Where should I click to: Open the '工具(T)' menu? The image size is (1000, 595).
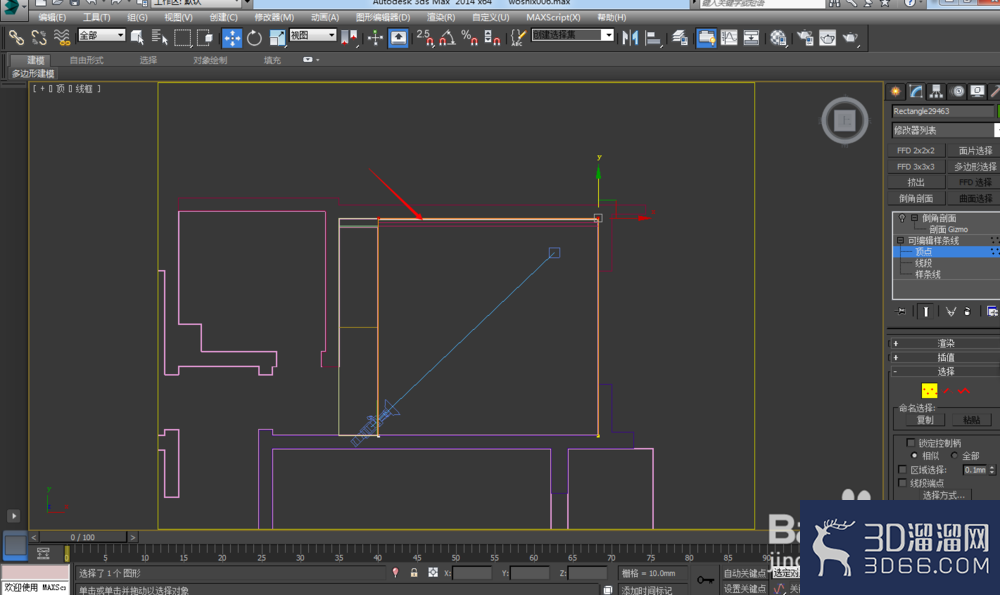[x=96, y=17]
